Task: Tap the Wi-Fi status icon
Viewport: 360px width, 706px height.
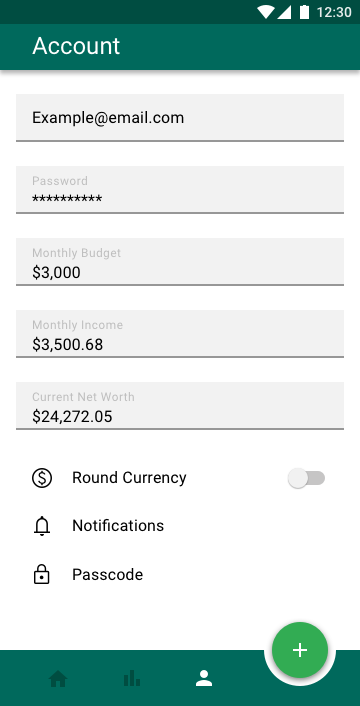Action: pyautogui.click(x=266, y=12)
